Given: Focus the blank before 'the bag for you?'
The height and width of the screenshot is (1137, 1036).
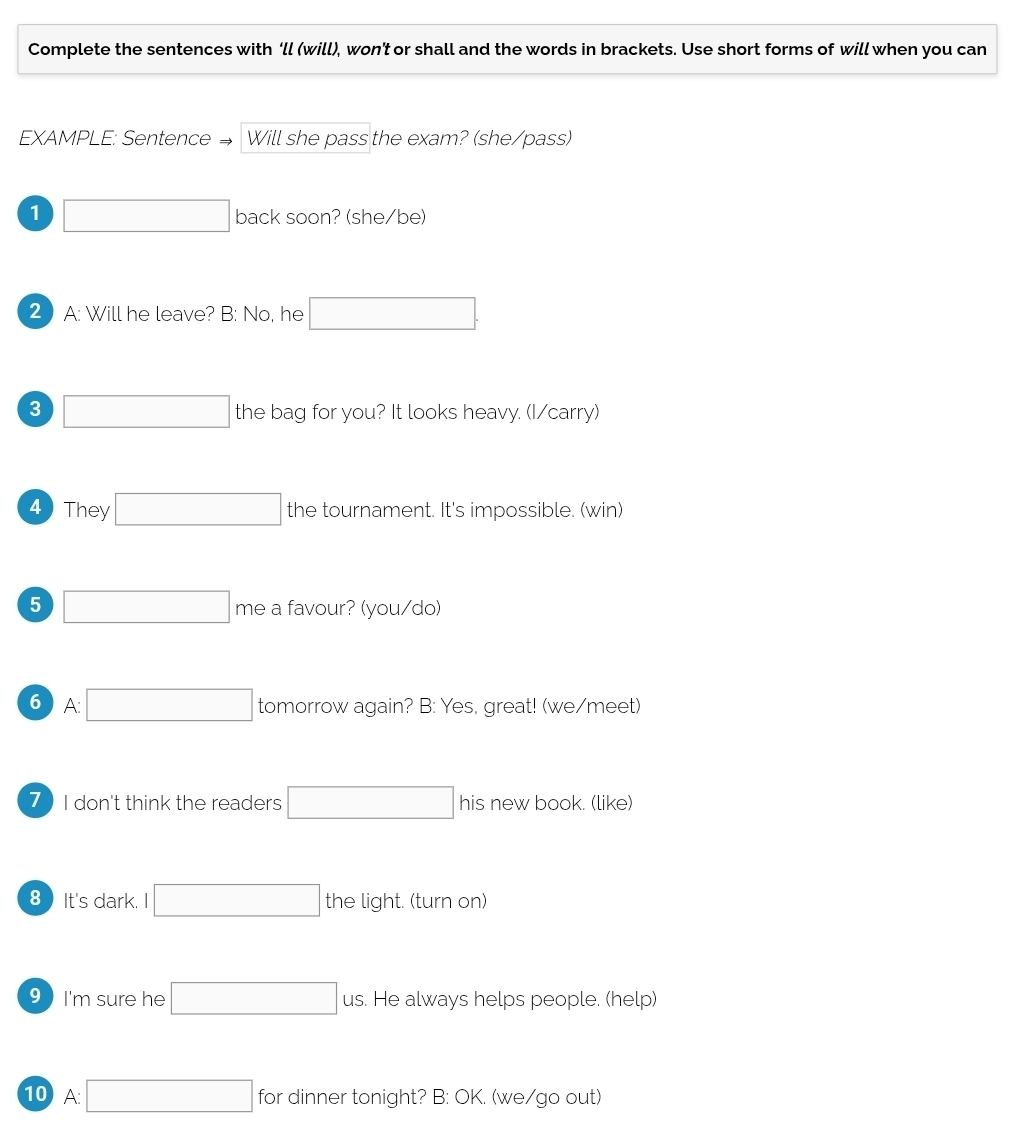Looking at the screenshot, I should coord(147,412).
